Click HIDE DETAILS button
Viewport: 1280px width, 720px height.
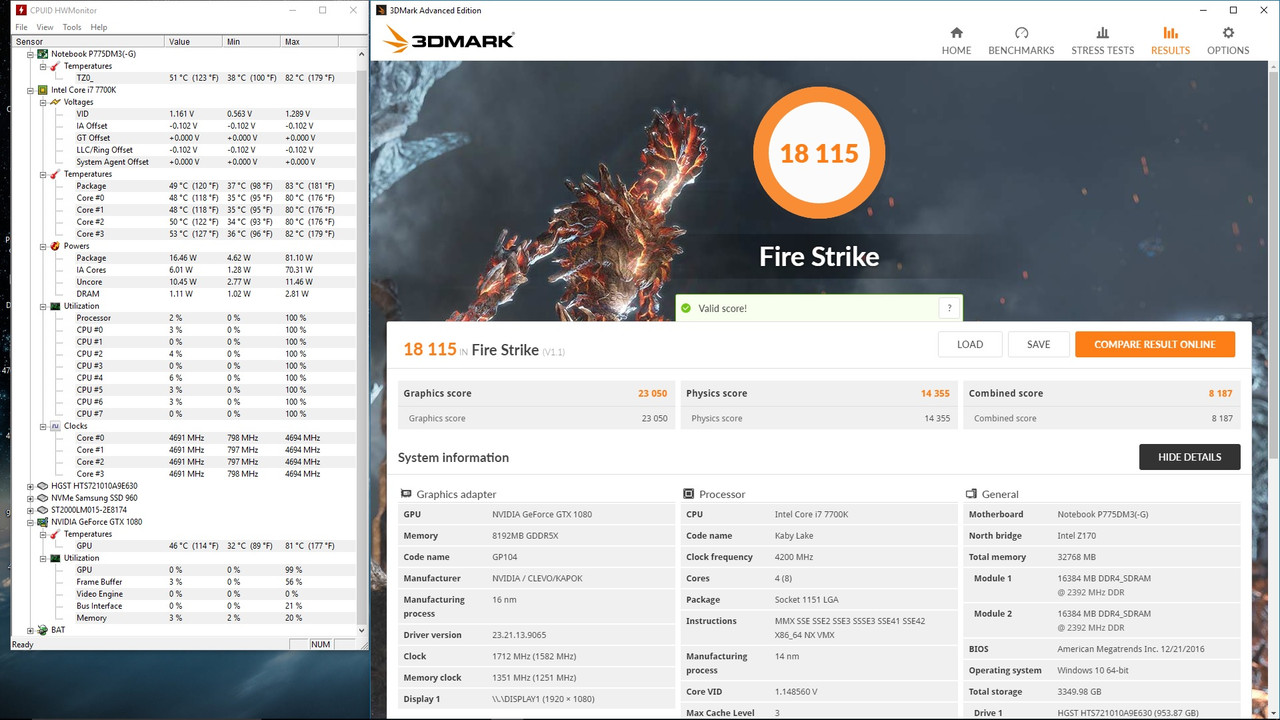coord(1190,457)
